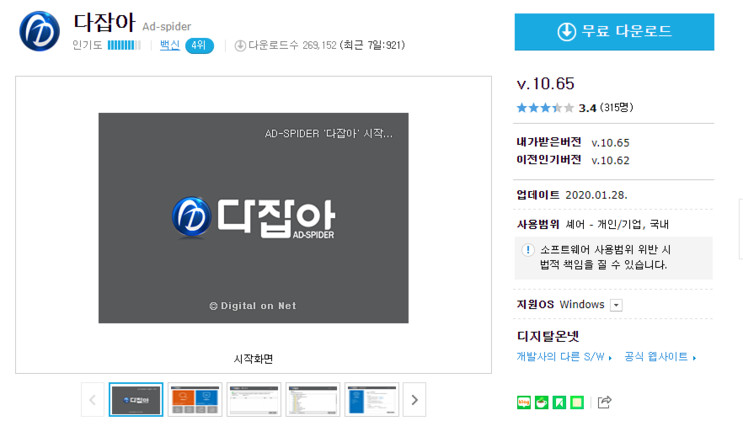Click the 업데이트 date 2020.01.28.
The image size is (743, 437).
click(x=596, y=195)
